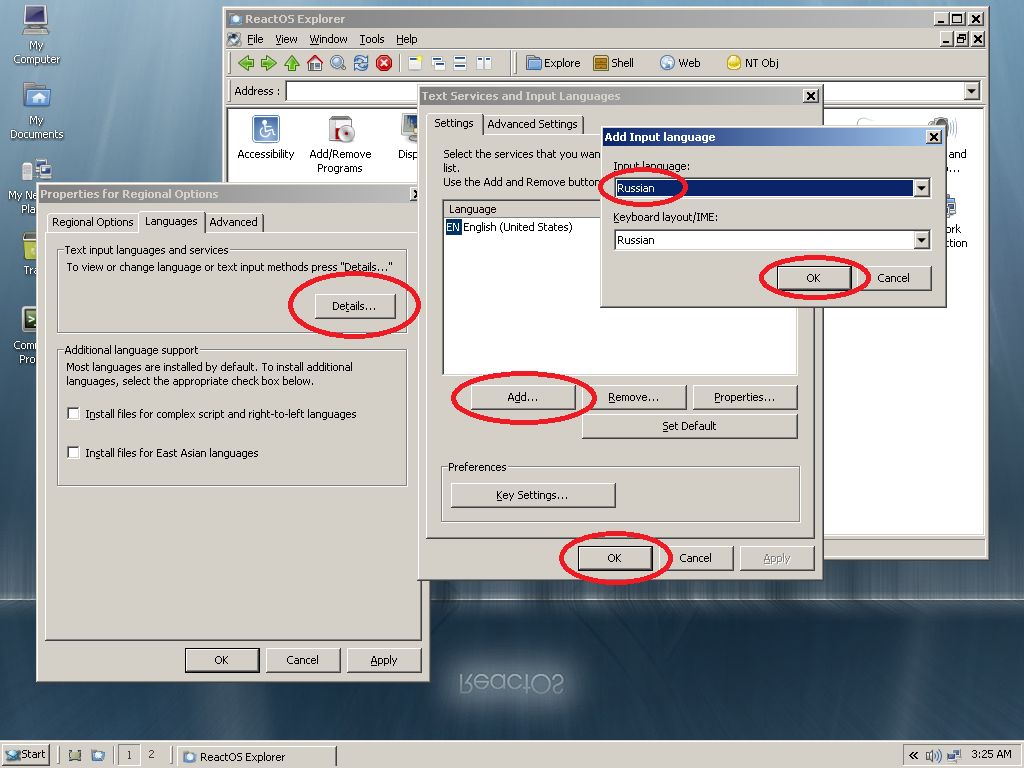Click the Search magnifier icon in toolbar
The image size is (1024, 768).
(338, 63)
